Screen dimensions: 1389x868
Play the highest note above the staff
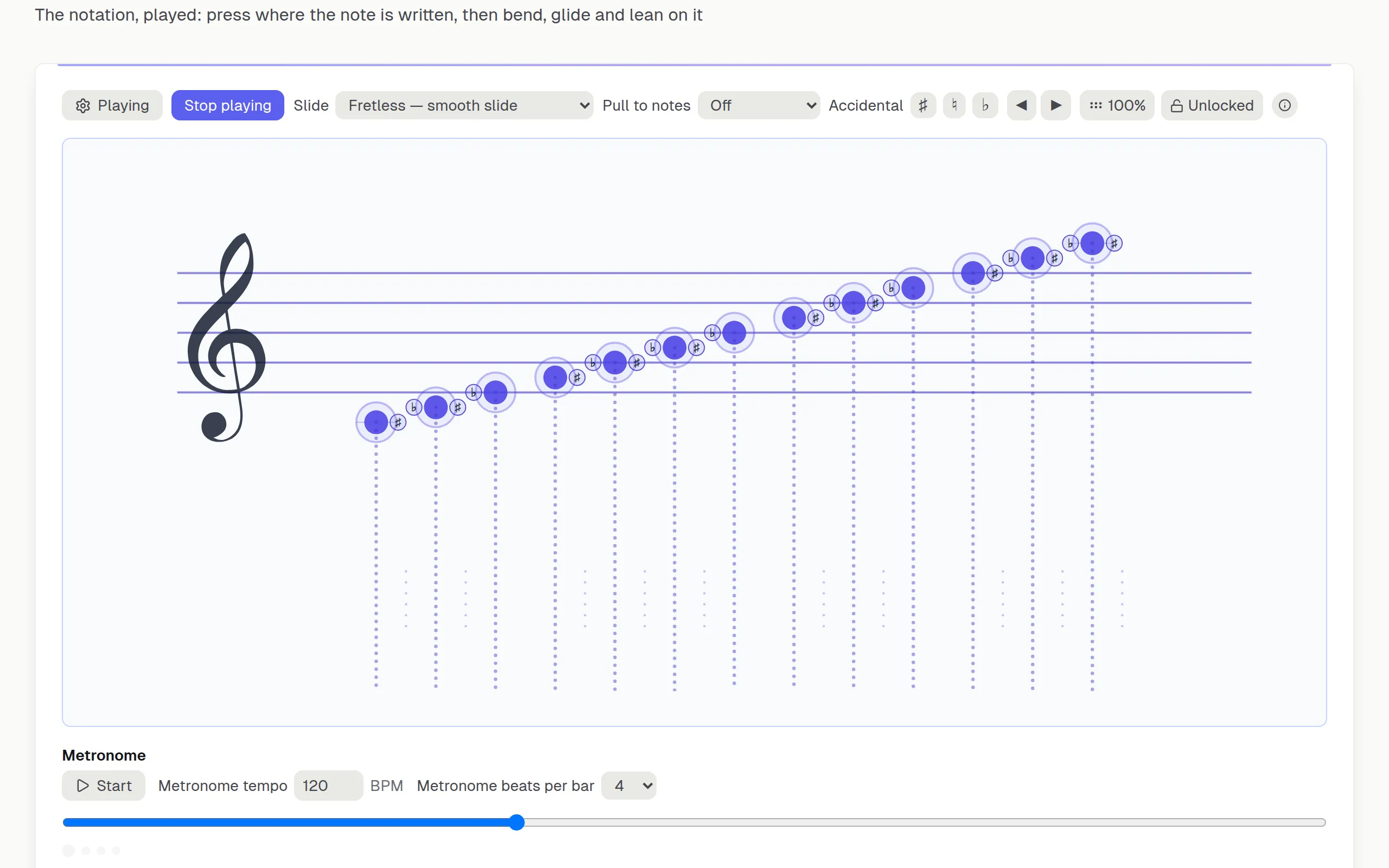1092,243
